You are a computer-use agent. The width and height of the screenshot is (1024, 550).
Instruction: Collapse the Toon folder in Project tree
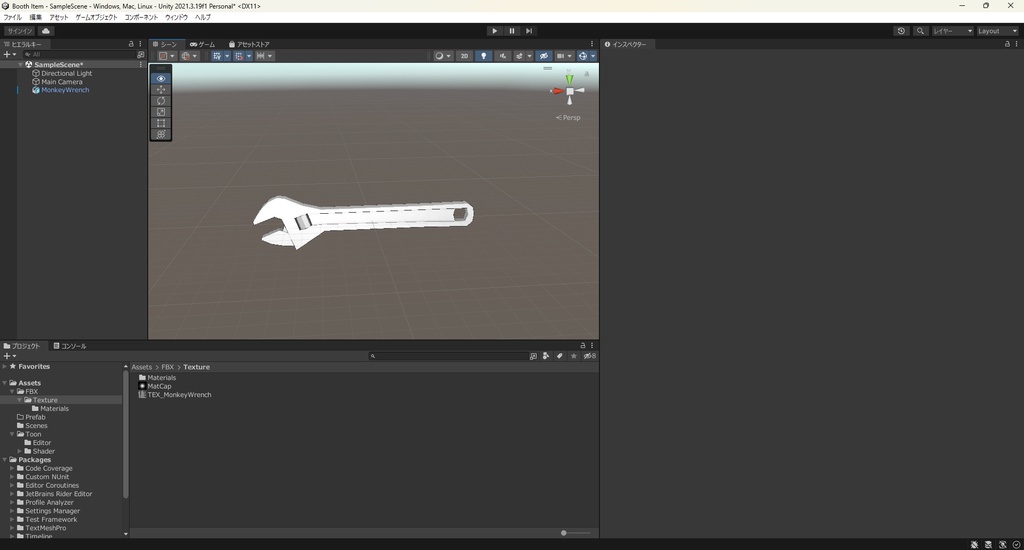click(x=12, y=434)
